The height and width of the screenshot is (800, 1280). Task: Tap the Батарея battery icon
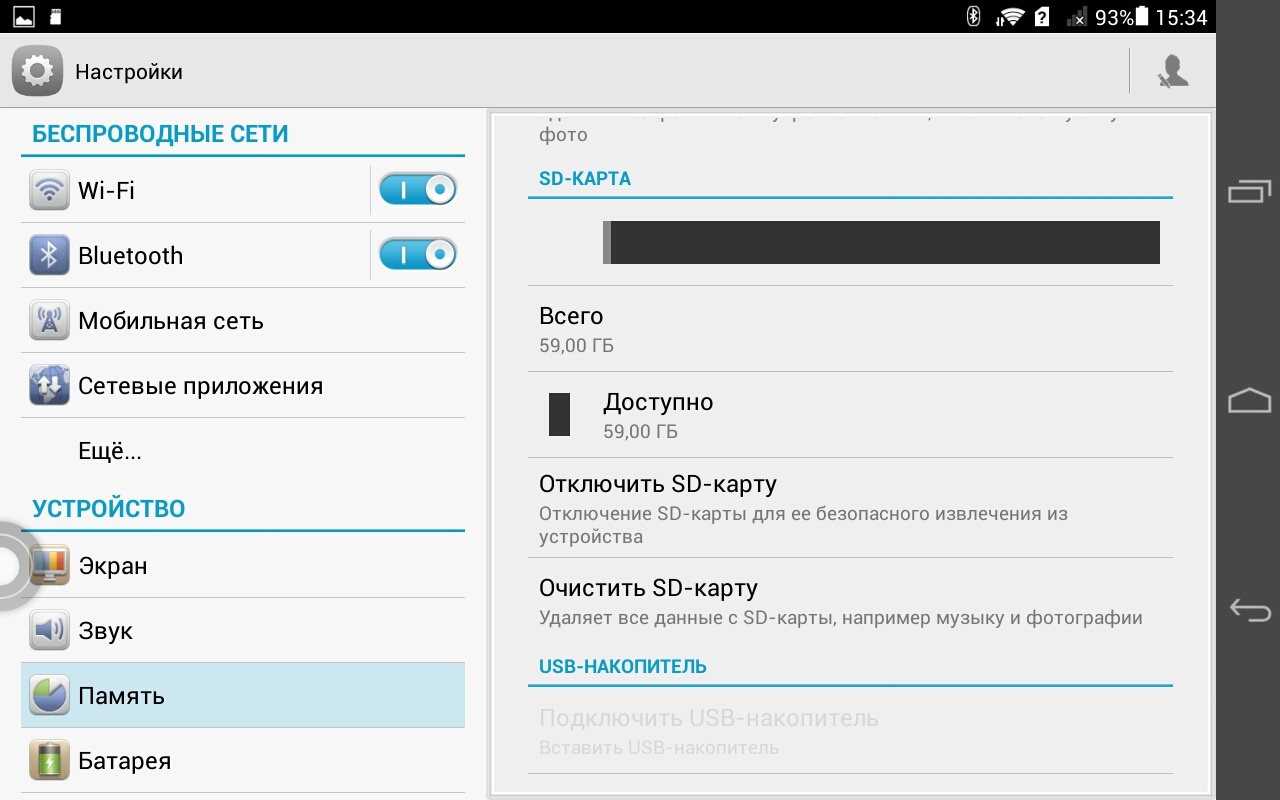point(49,761)
